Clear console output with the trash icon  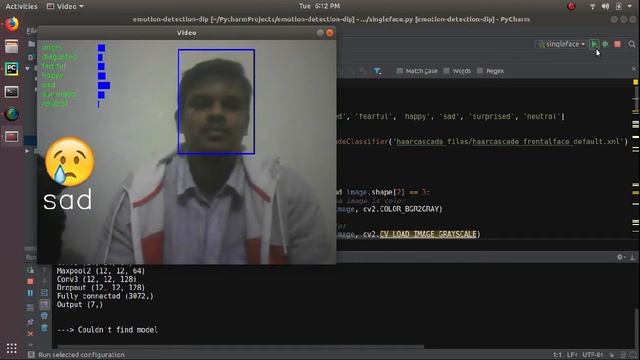(44, 327)
